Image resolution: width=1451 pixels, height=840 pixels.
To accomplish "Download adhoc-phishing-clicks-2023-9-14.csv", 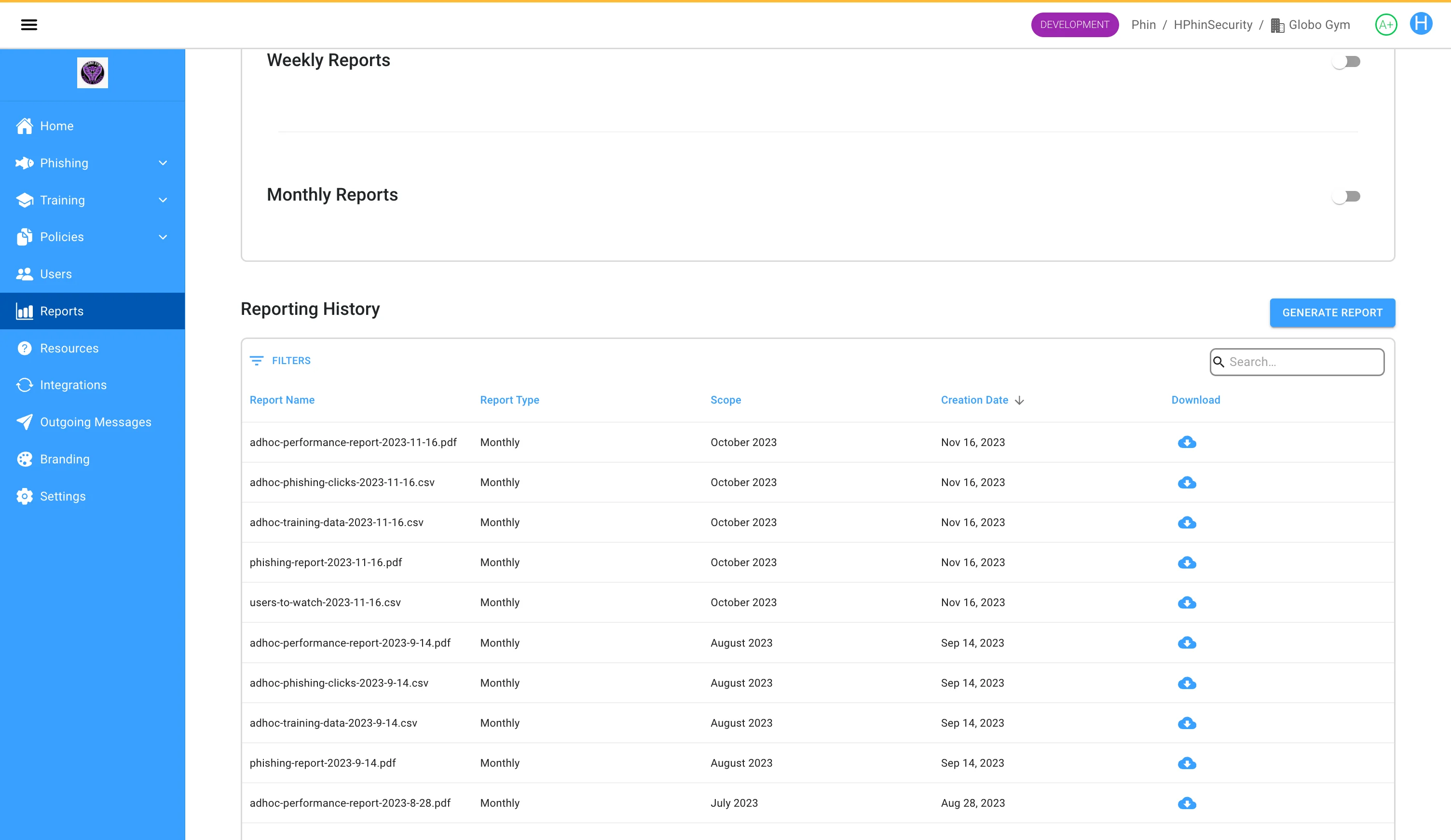I will click(x=1187, y=683).
